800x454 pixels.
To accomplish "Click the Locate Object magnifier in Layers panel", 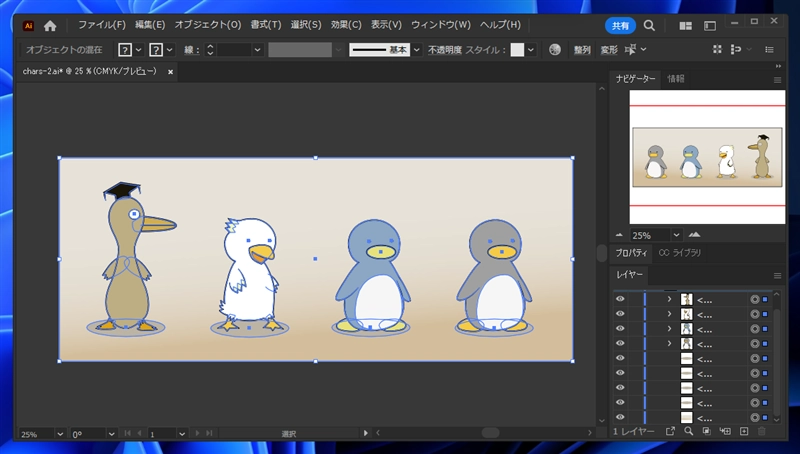I will pos(688,432).
